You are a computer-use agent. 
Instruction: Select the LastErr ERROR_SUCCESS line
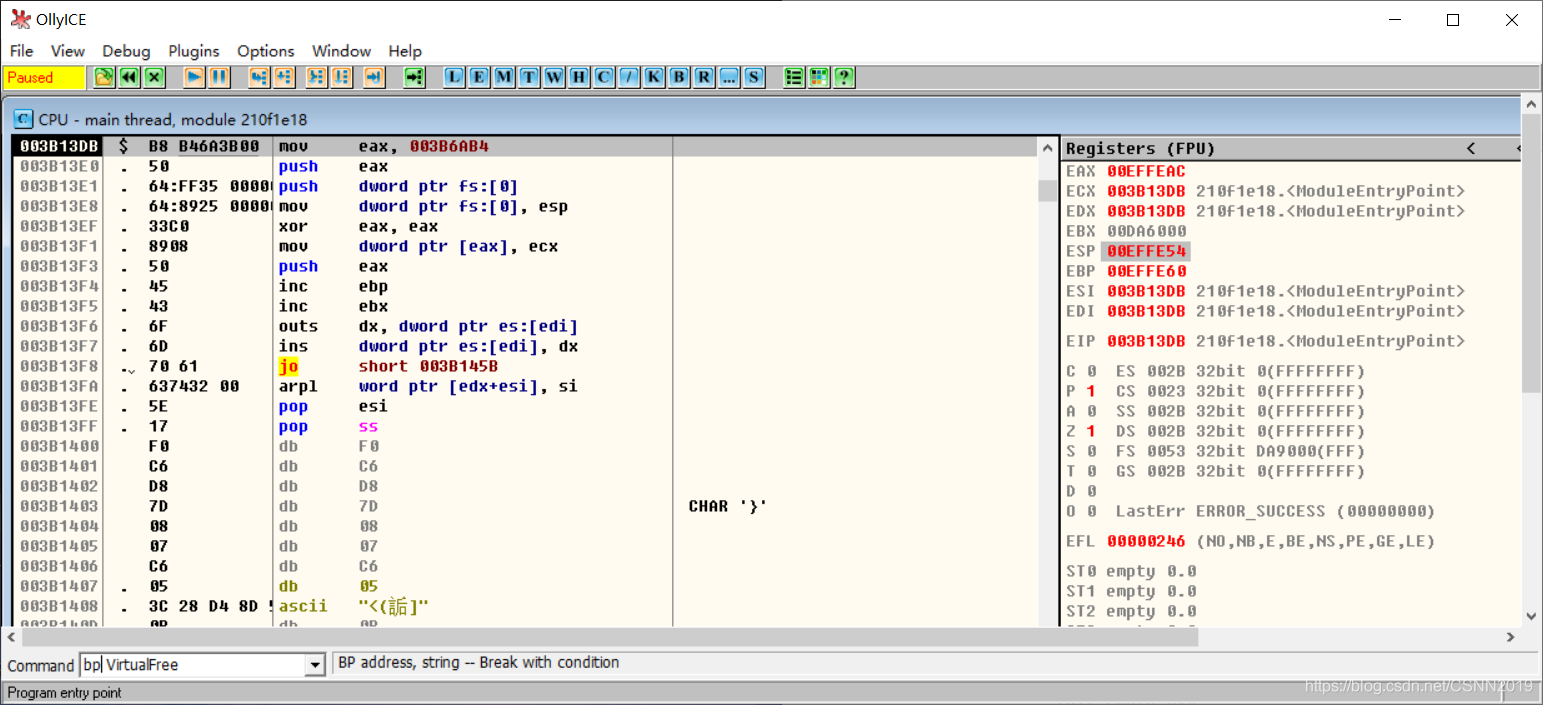click(1275, 511)
